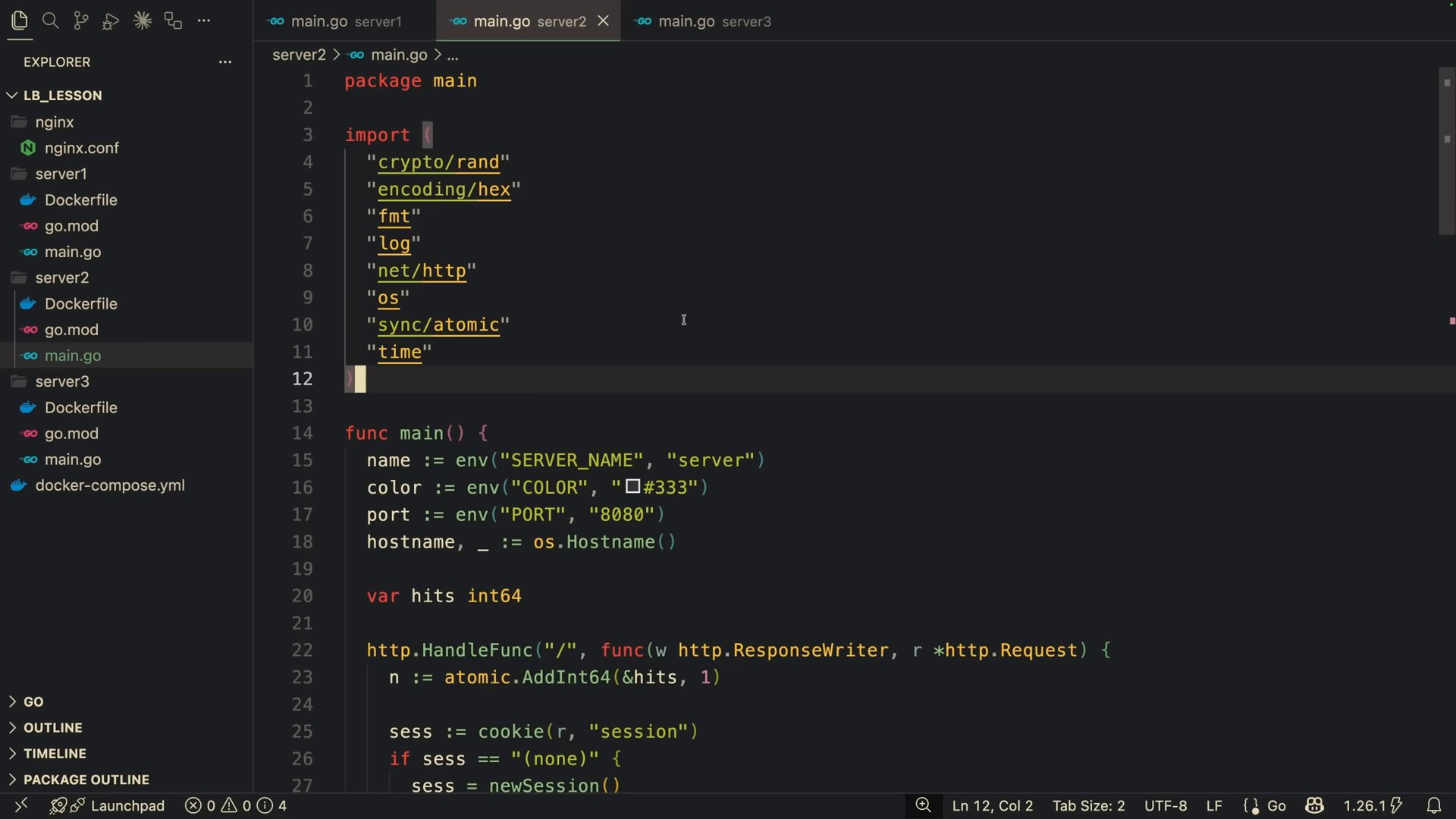Image resolution: width=1456 pixels, height=819 pixels.
Task: Open the Run and Debug icon
Action: (x=111, y=21)
